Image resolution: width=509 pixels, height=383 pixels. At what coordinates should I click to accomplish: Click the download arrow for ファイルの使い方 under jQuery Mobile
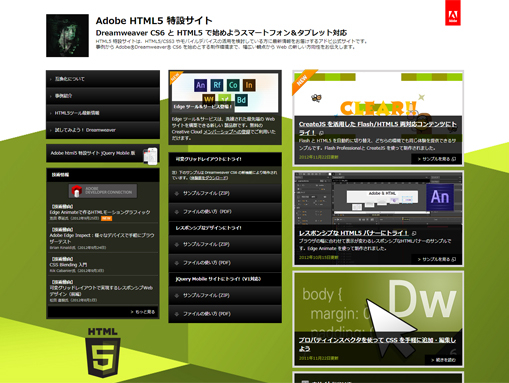177,314
